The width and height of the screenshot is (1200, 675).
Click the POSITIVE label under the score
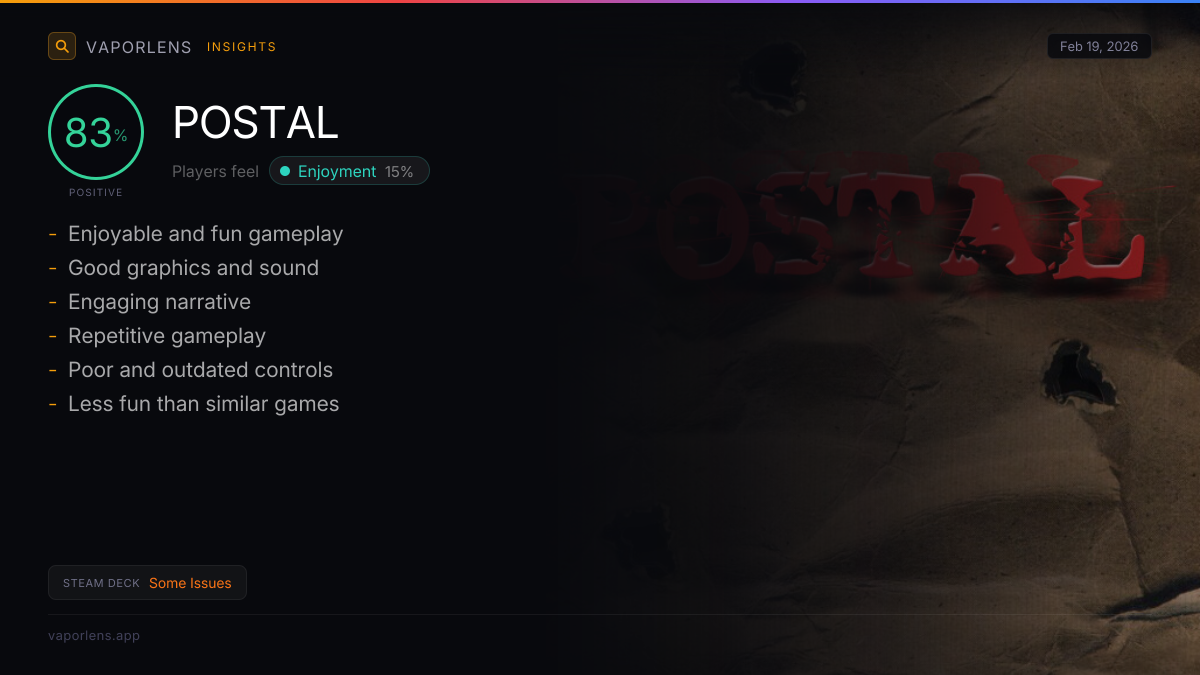(96, 192)
